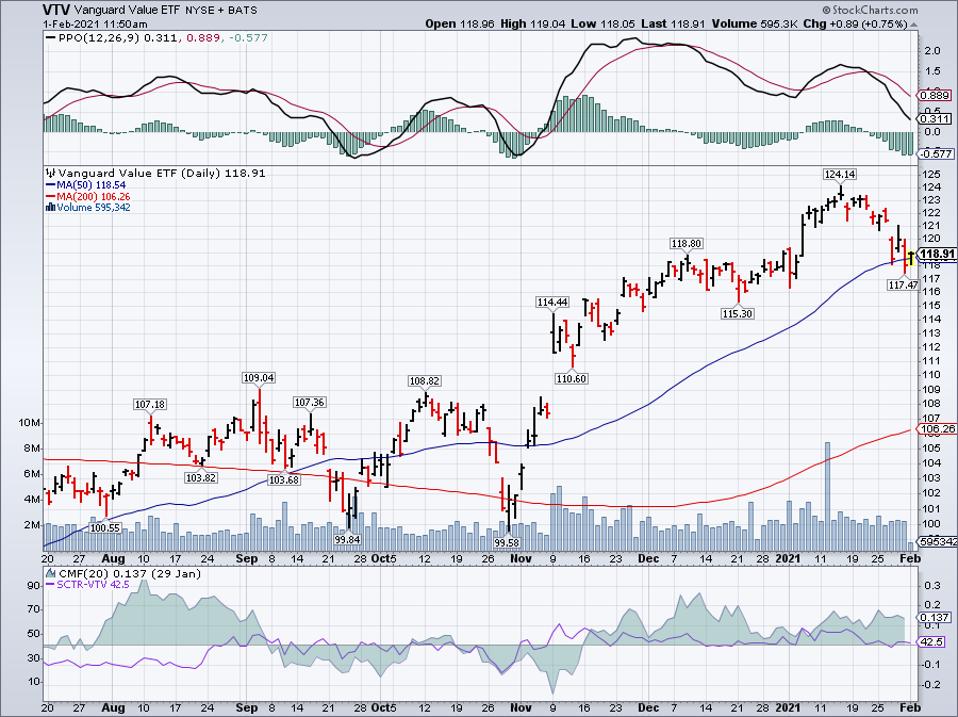Click the 114.44 price label
Screen dimensions: 958x717
click(x=552, y=302)
